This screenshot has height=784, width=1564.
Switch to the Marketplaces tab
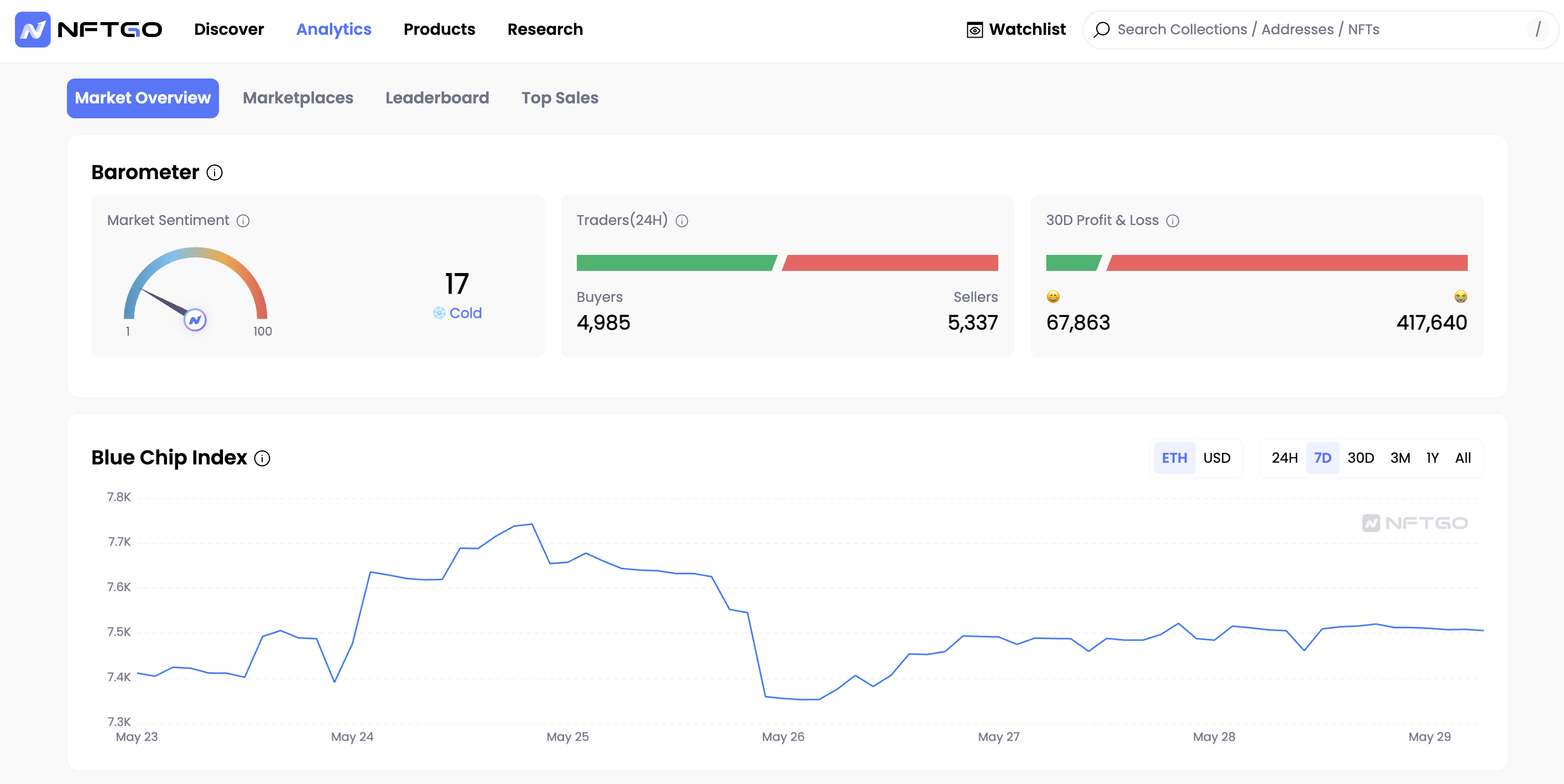pos(298,98)
